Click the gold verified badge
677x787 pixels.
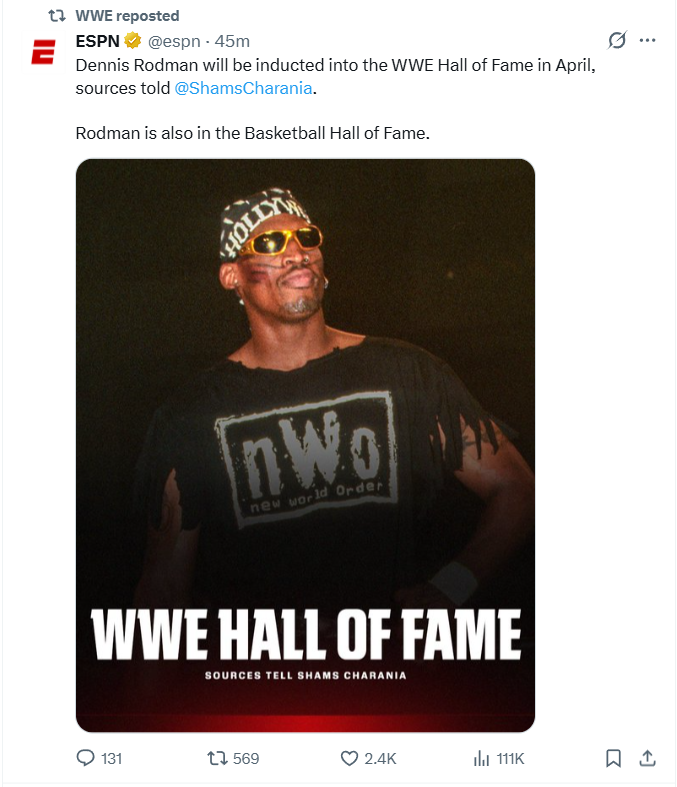pyautogui.click(x=133, y=41)
